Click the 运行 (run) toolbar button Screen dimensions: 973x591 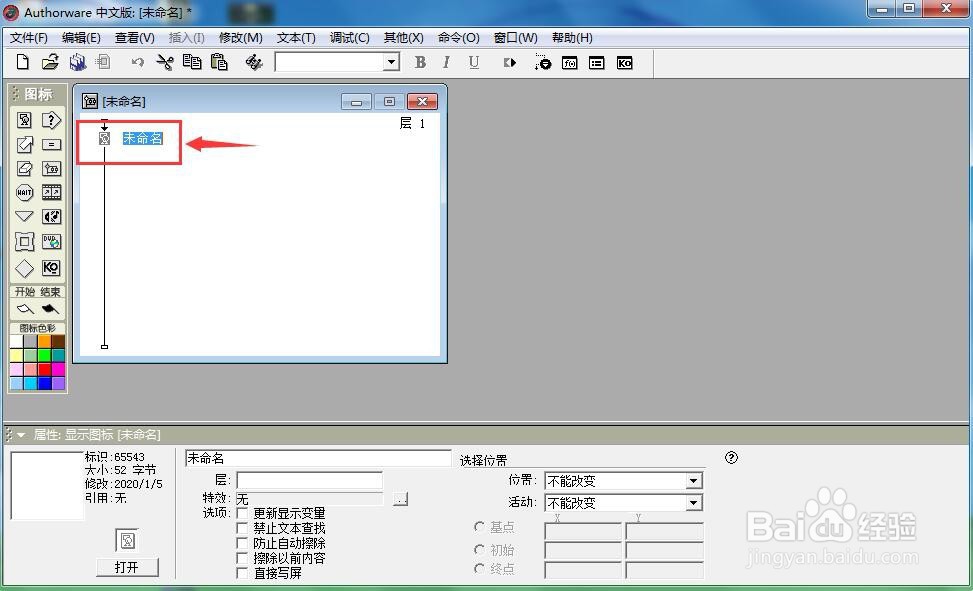(x=510, y=62)
